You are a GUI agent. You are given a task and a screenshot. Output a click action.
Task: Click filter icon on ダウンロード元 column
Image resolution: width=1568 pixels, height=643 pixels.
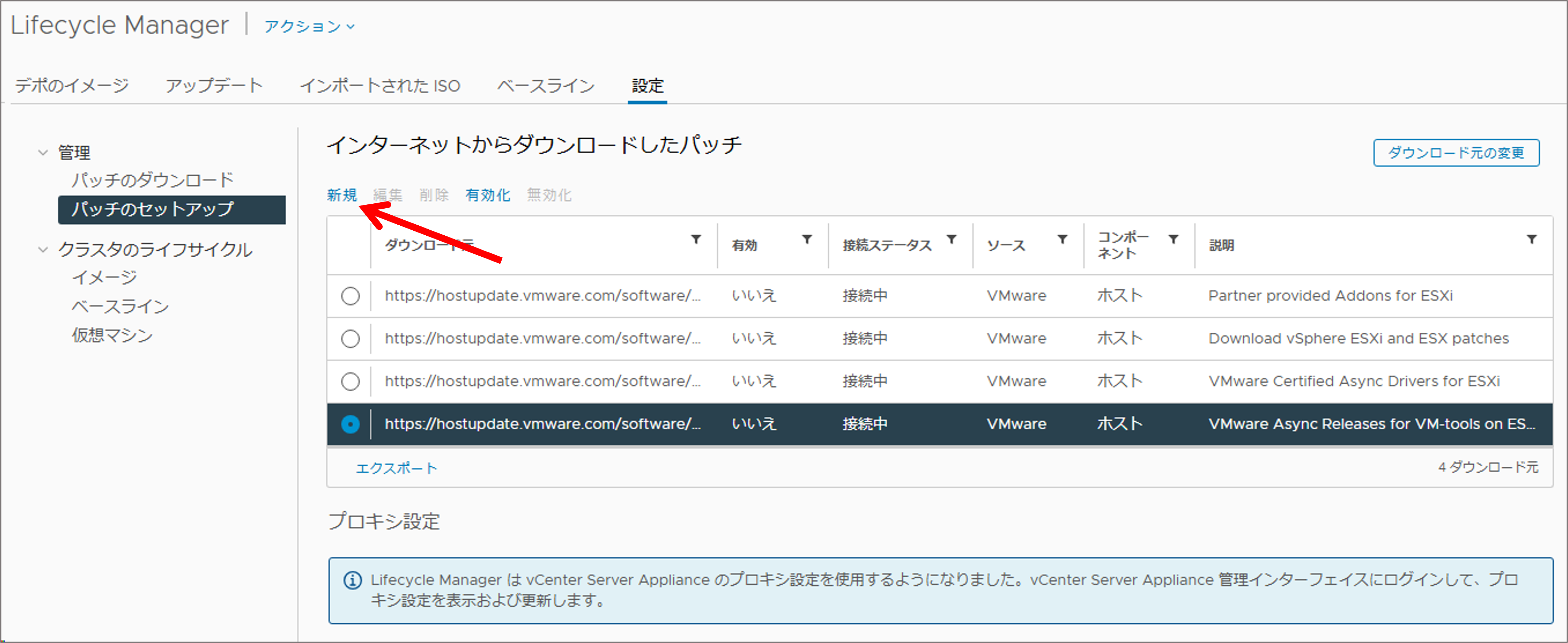click(696, 240)
